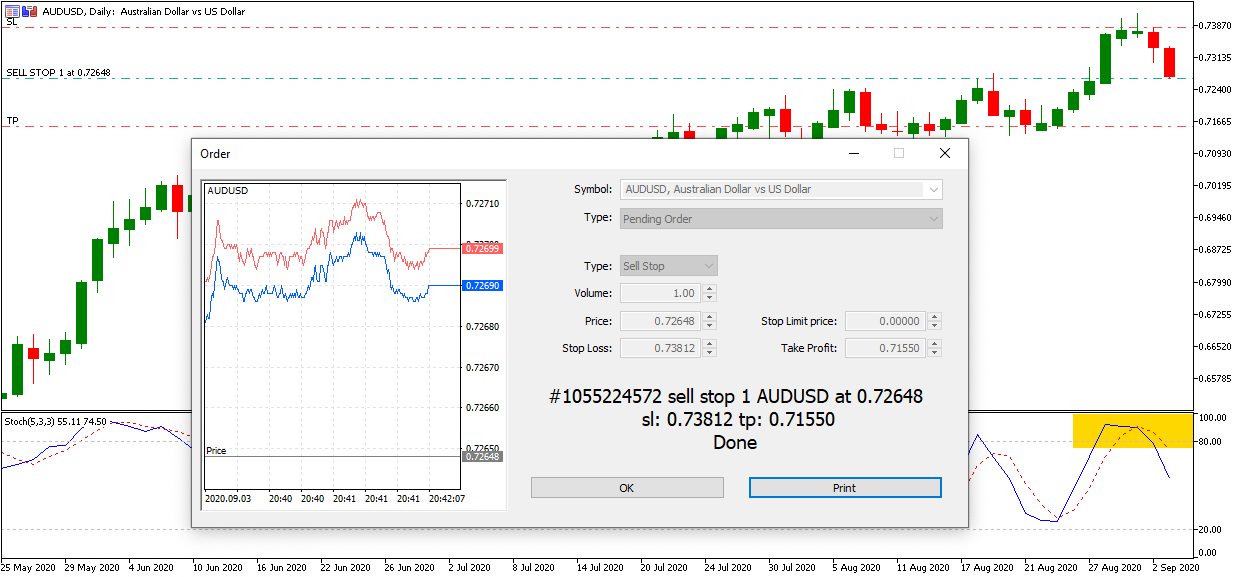Click the red ask price tag 0.72699
Viewport: 1238px width, 577px height.
[x=482, y=248]
